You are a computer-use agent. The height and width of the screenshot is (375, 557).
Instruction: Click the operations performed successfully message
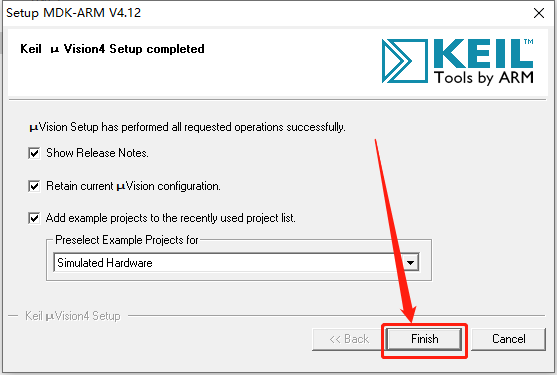click(x=187, y=127)
